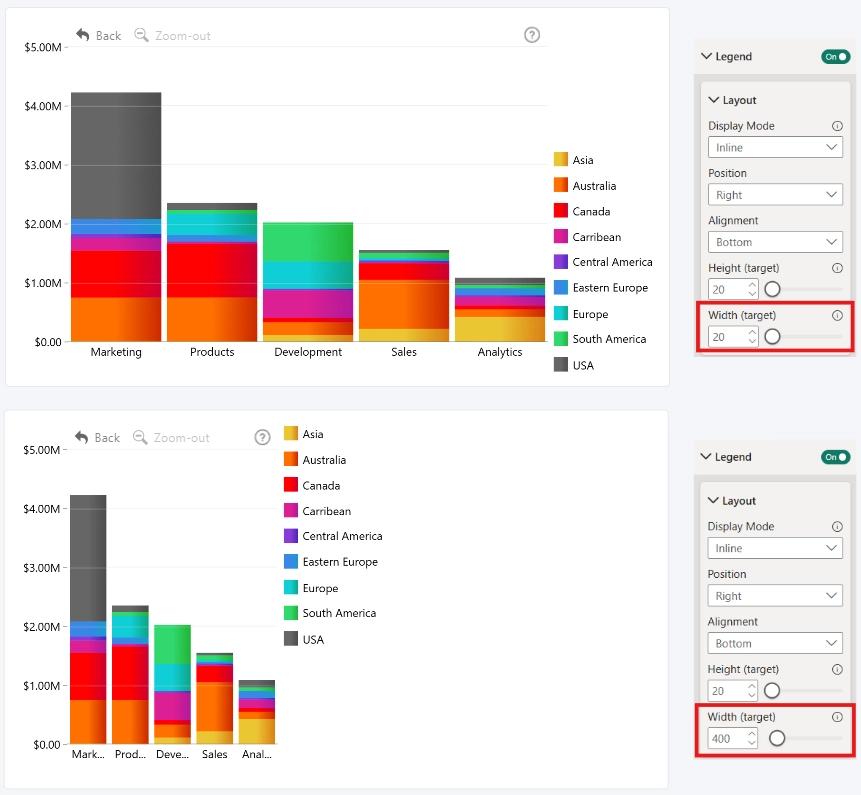Collapse the Layout section in the Width 400 panel
Image resolution: width=861 pixels, height=795 pixels.
[x=713, y=500]
